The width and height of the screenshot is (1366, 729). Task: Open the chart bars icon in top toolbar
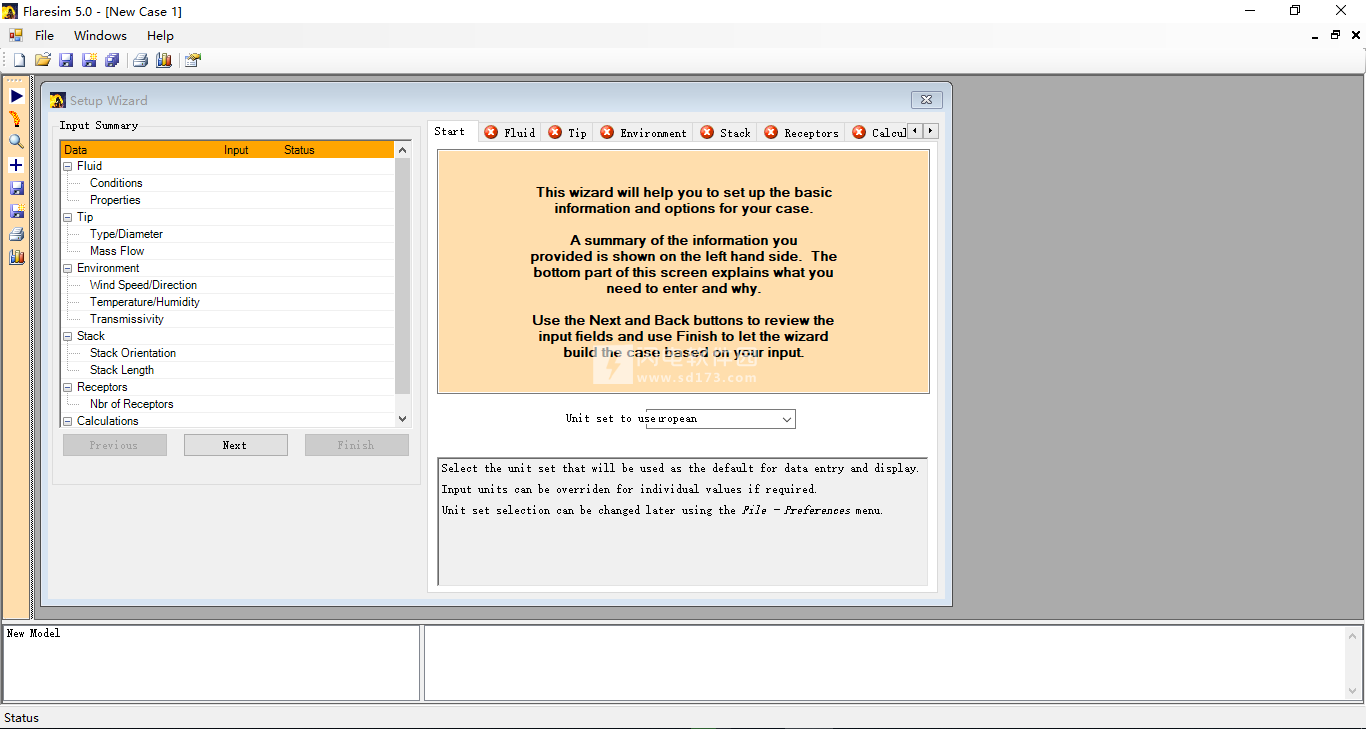[164, 60]
